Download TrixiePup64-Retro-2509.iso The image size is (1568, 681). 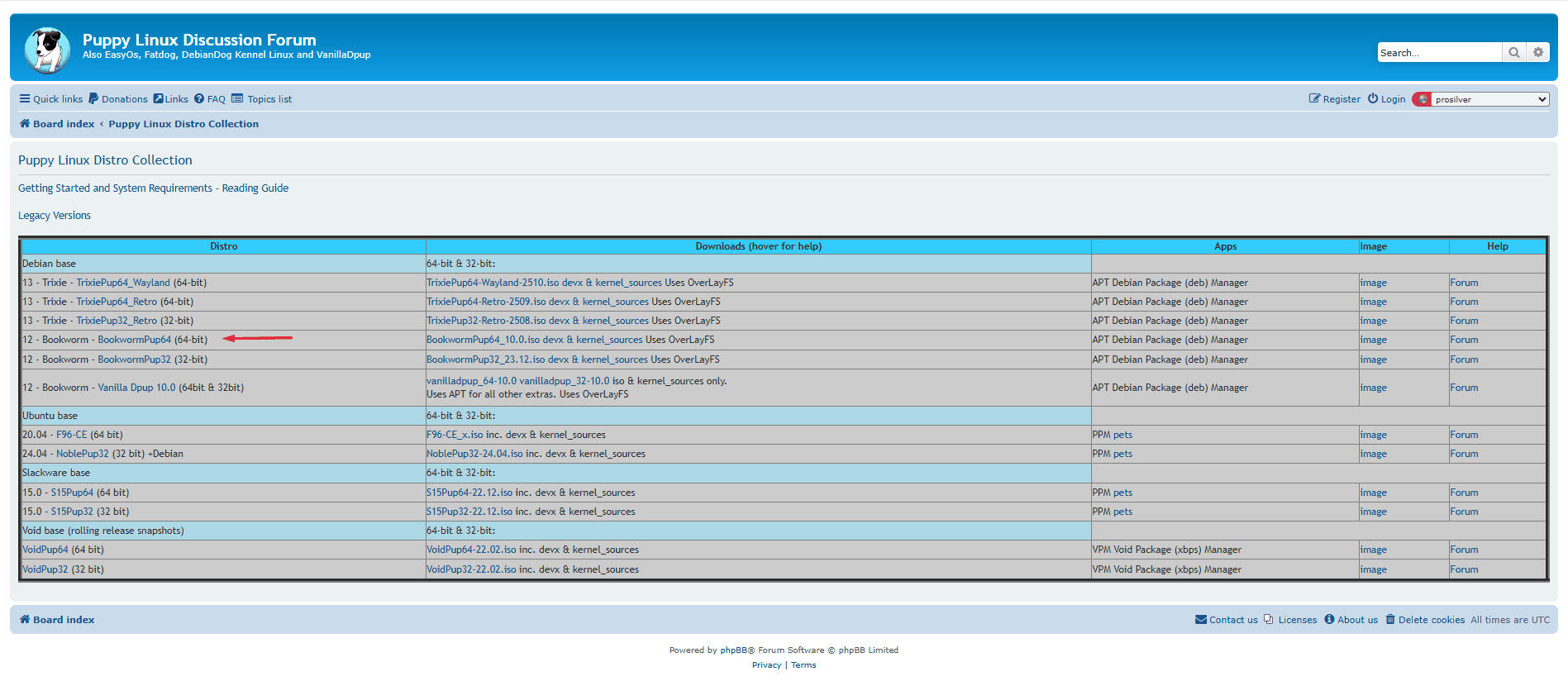click(x=486, y=302)
